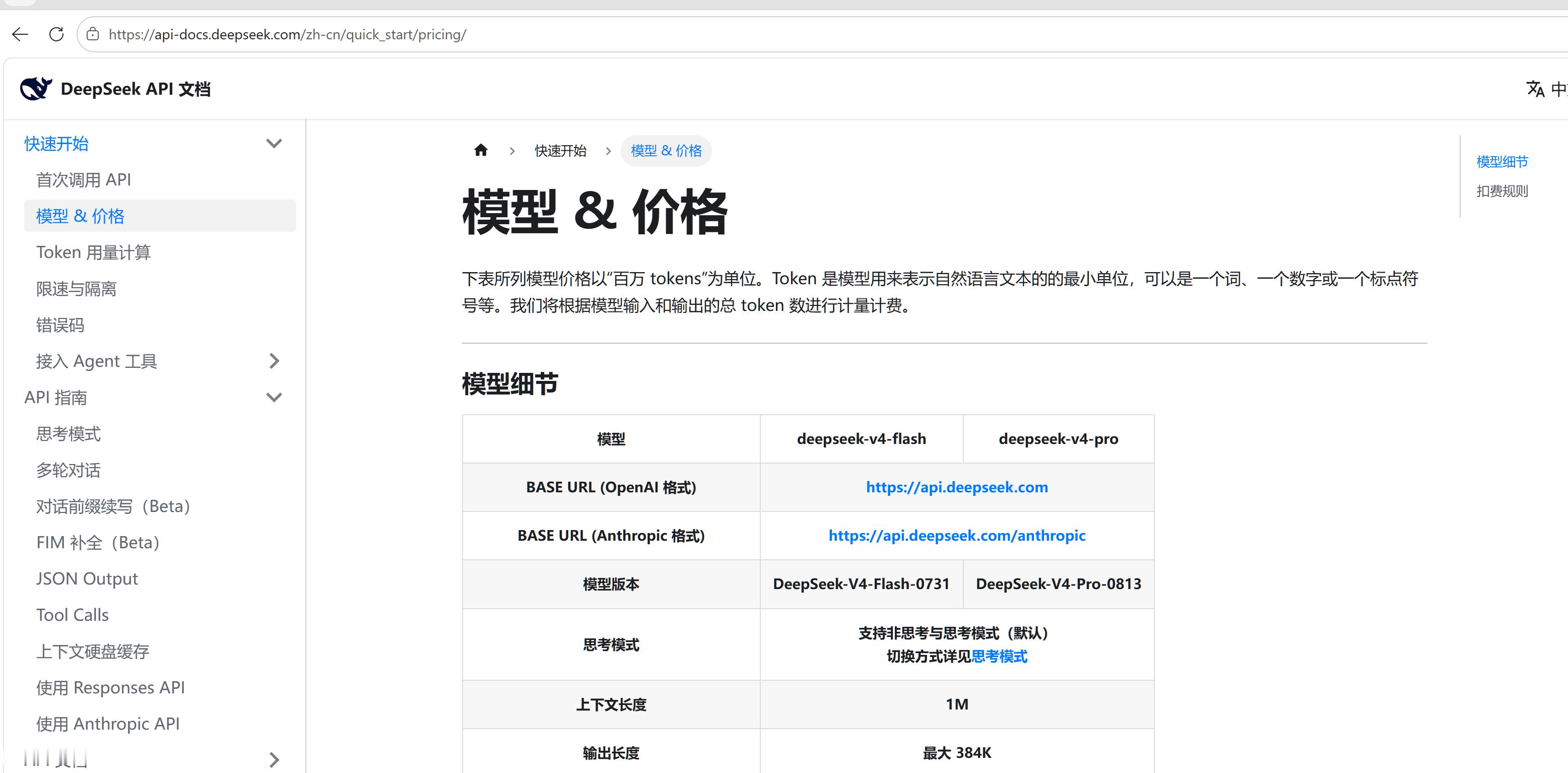This screenshot has height=773, width=1568.
Task: Click the deepseek-v4-pro column header
Action: click(1059, 439)
